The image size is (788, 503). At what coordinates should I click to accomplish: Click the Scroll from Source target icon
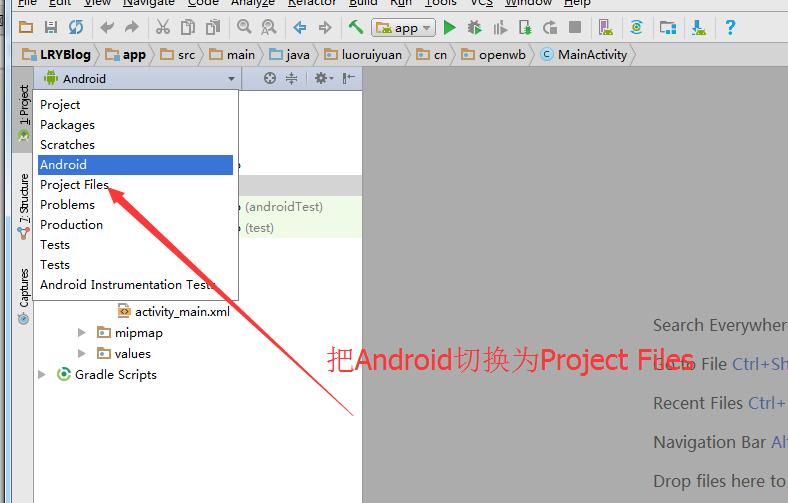[270, 78]
